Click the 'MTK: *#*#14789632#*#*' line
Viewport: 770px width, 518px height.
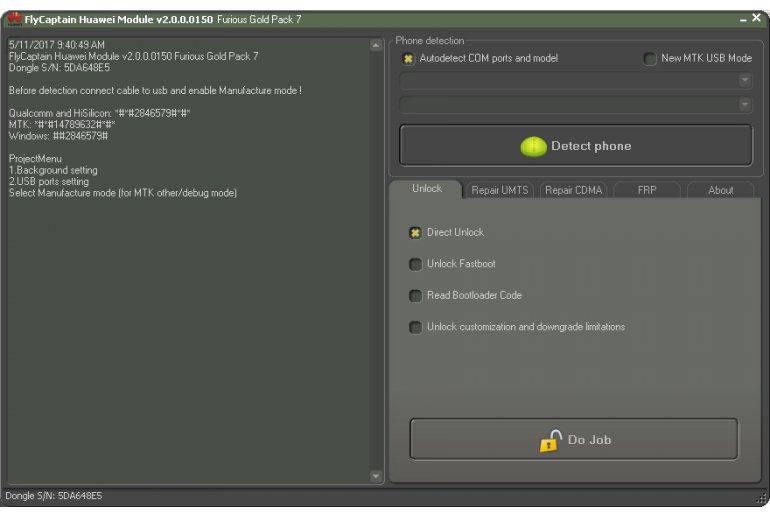point(62,125)
